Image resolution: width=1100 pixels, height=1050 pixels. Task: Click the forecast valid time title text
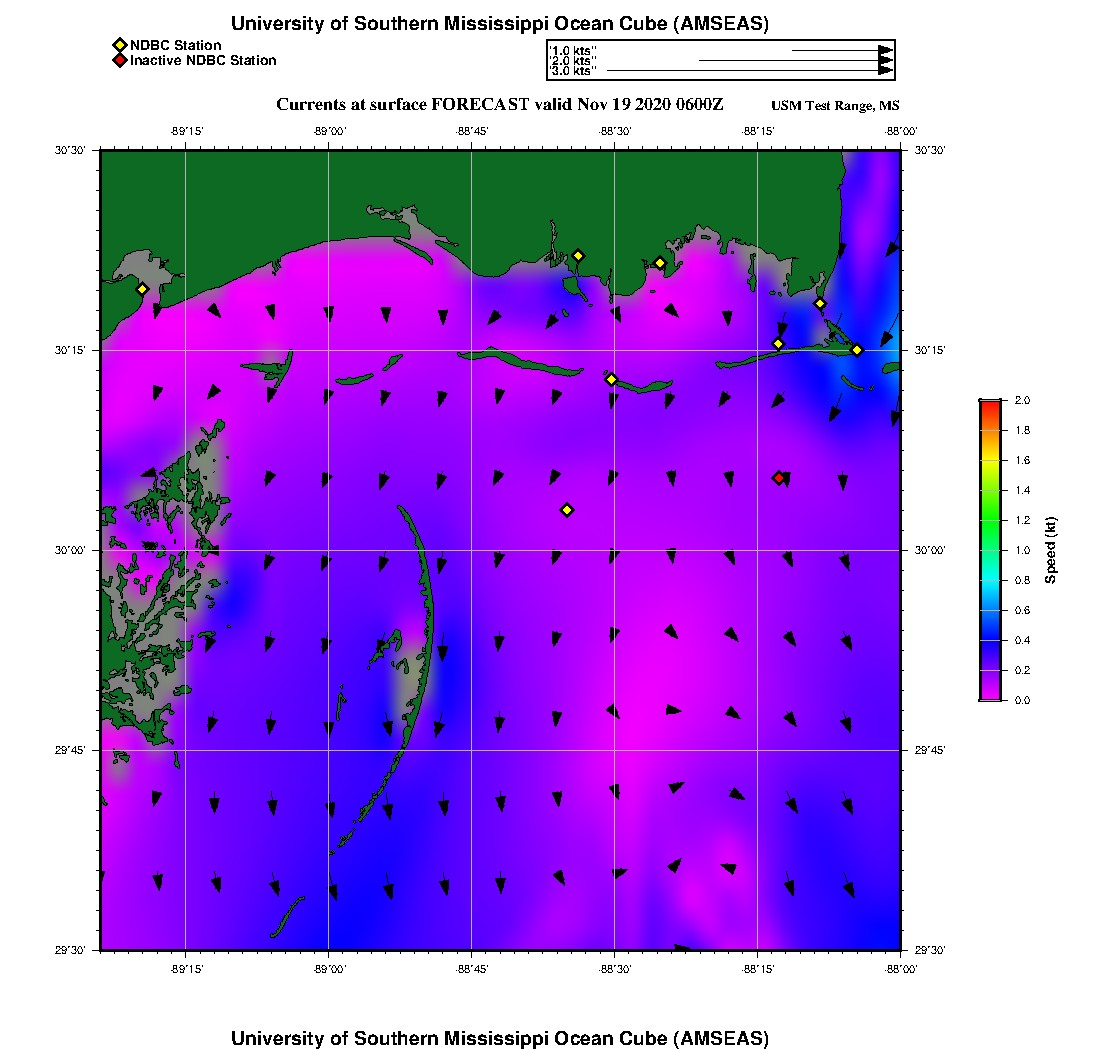coord(499,105)
